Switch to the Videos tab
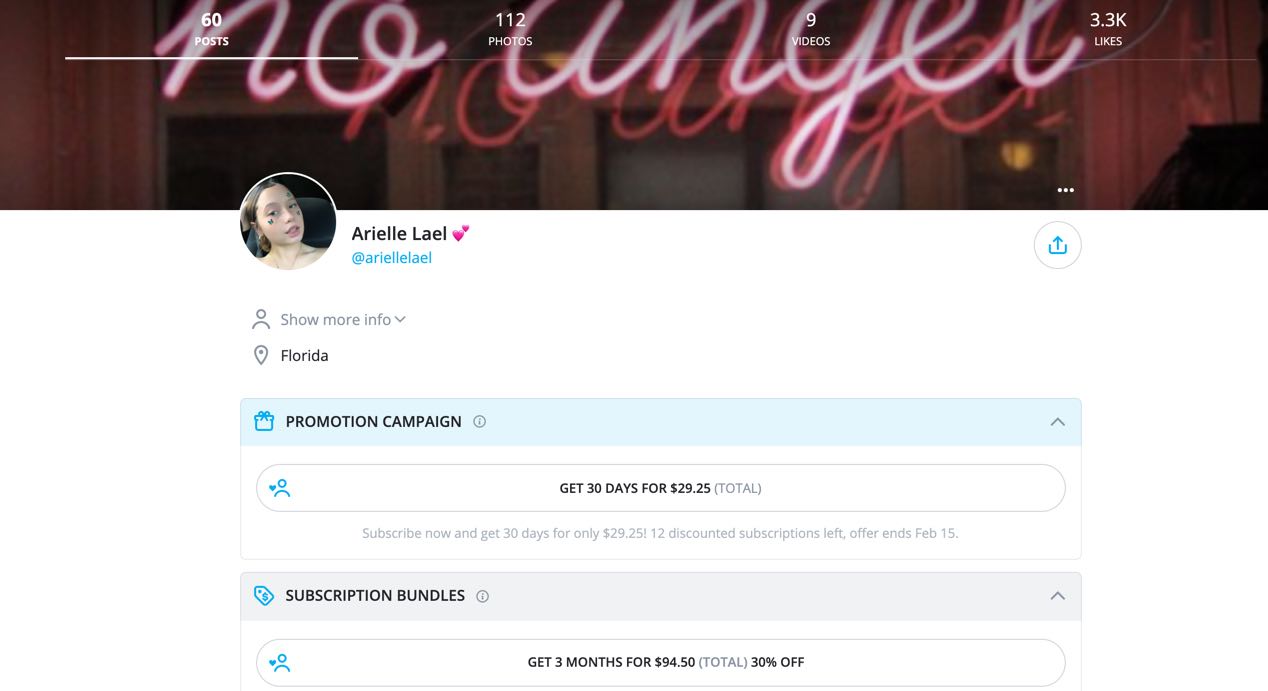Screen dimensions: 1268x691 click(811, 30)
